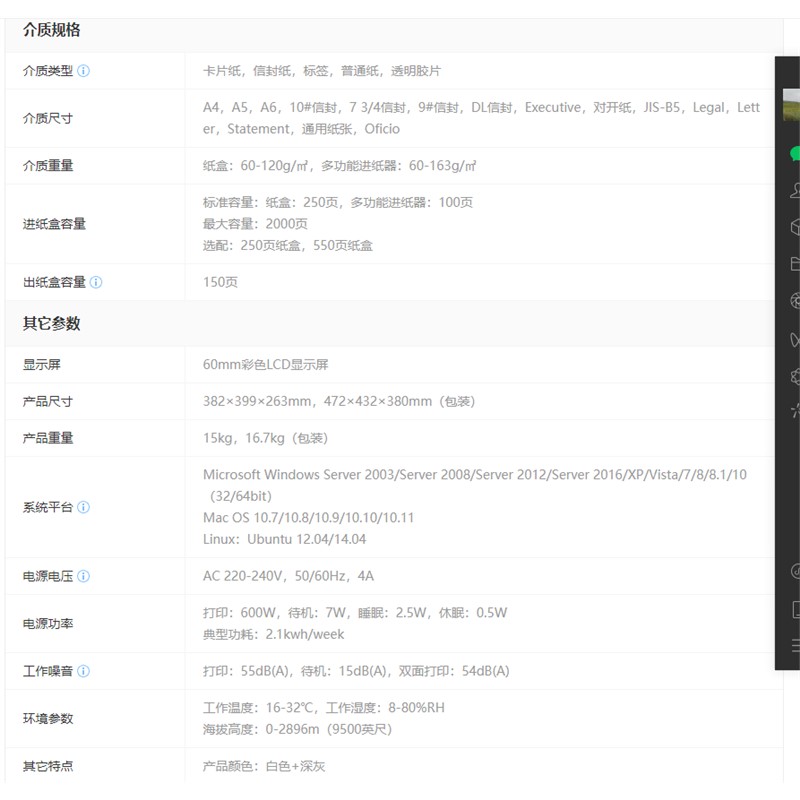The height and width of the screenshot is (800, 800).
Task: Click the 其它参数 section heading
Action: click(x=52, y=323)
